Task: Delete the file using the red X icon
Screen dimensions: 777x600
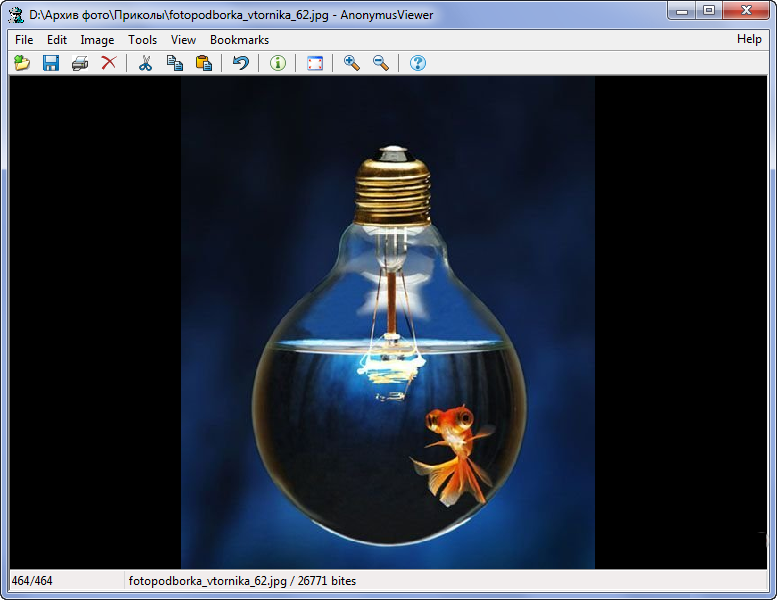Action: 109,63
